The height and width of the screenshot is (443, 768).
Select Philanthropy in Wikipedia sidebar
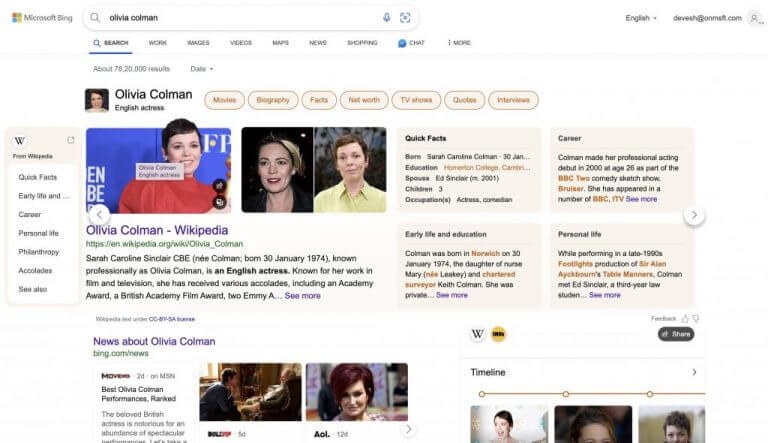click(x=39, y=252)
